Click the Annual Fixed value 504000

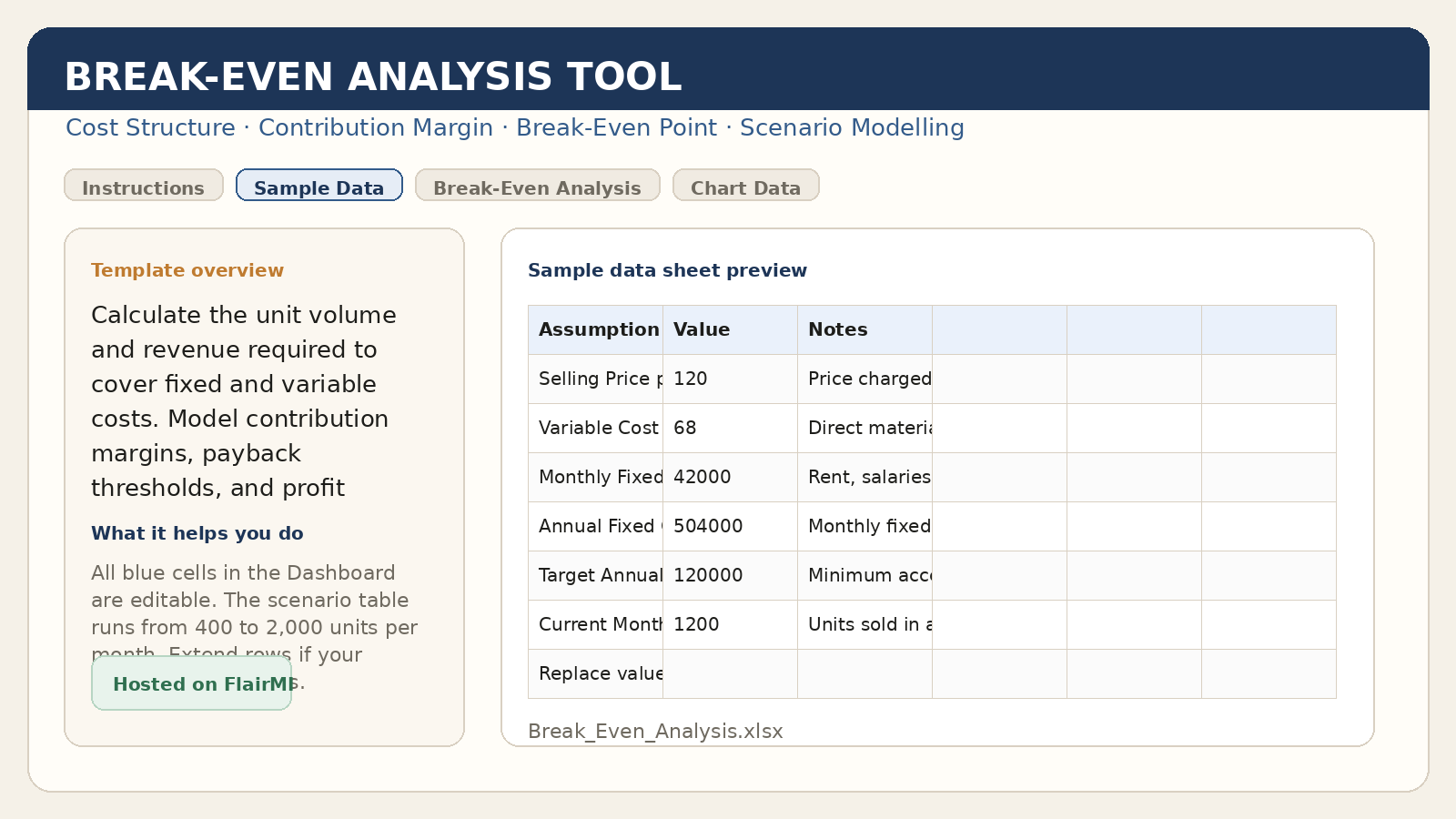(x=706, y=526)
